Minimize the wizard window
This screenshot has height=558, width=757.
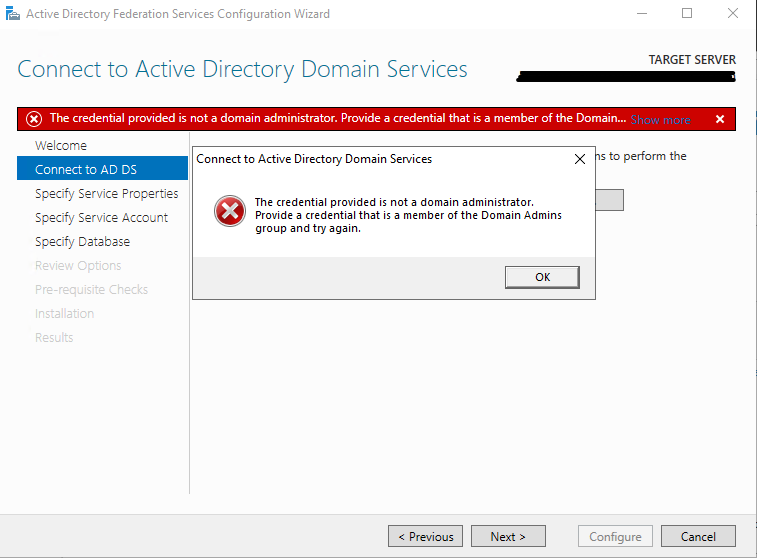pos(642,14)
